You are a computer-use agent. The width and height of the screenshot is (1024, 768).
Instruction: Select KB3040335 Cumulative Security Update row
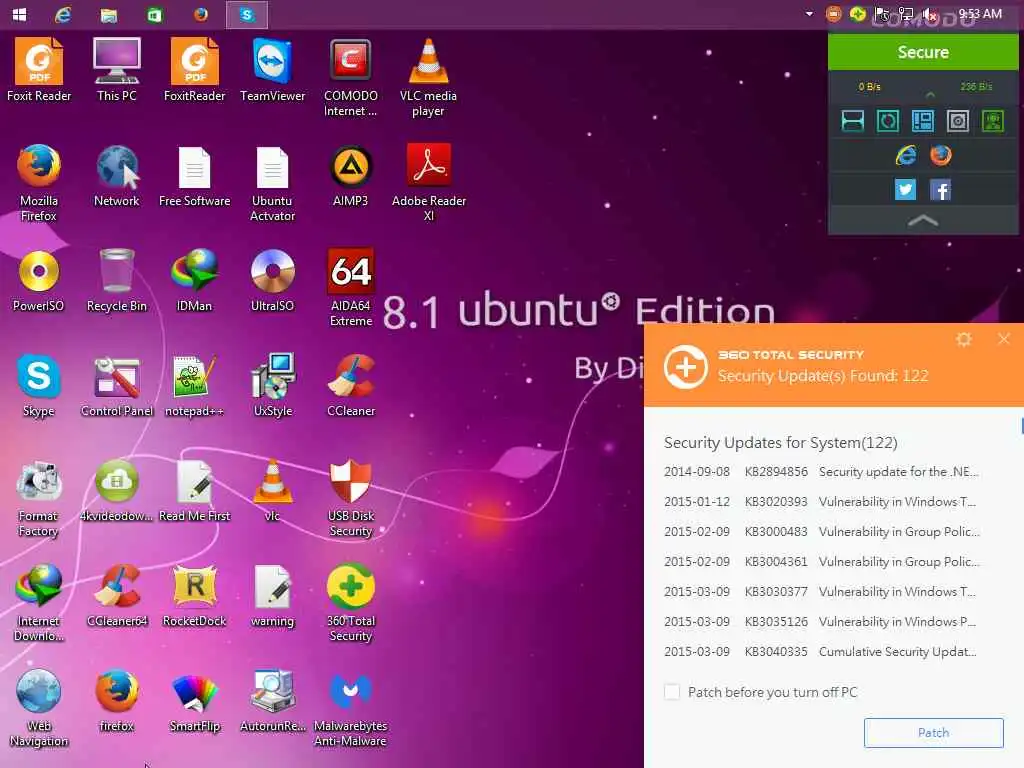[822, 652]
